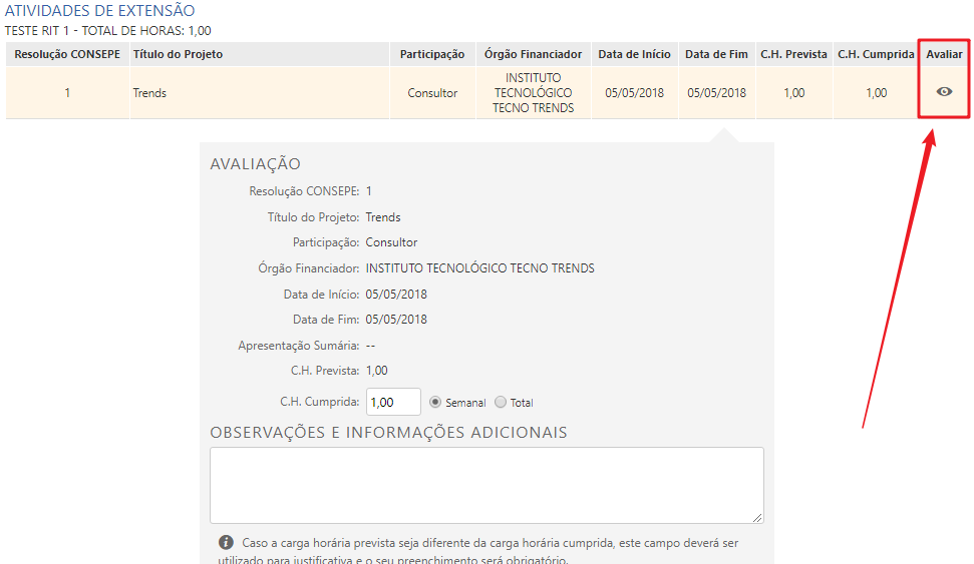The image size is (974, 564).
Task: Click the Participação column header
Action: [x=432, y=54]
